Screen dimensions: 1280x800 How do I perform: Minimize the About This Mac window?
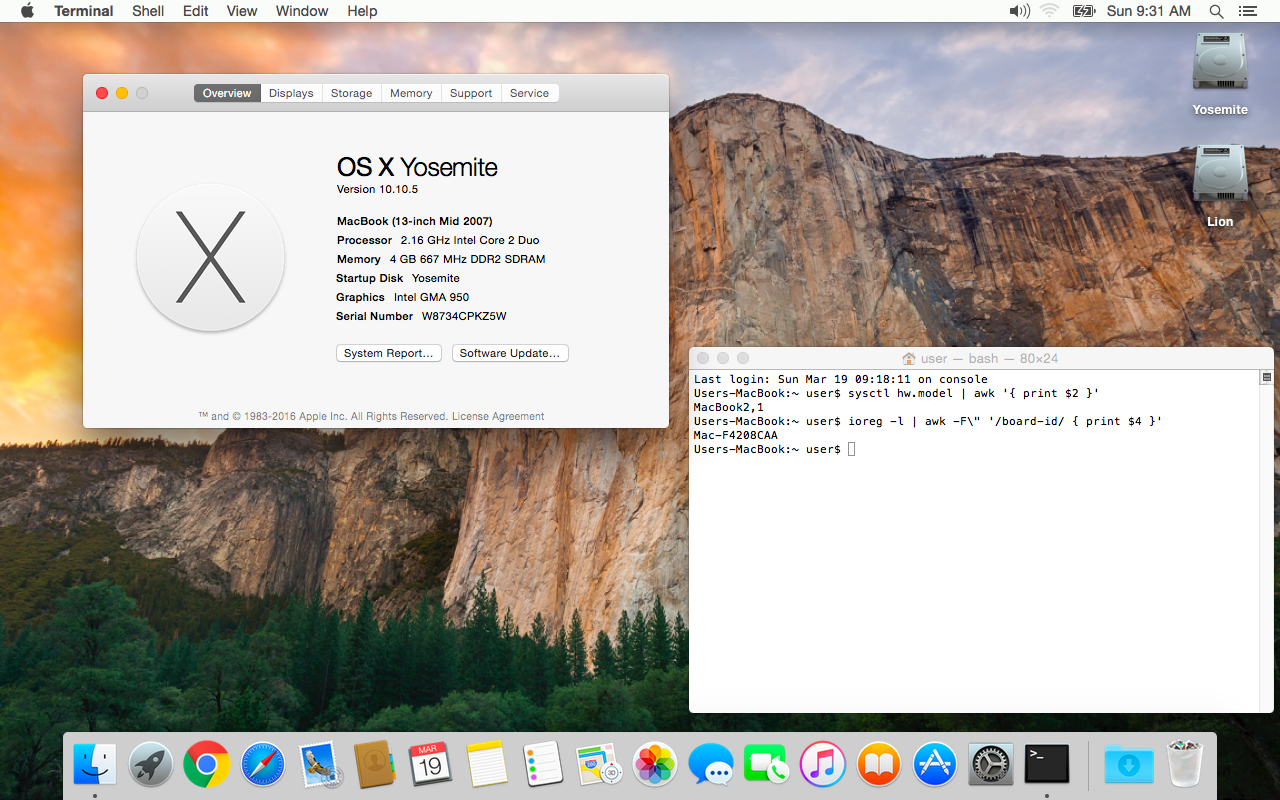pyautogui.click(x=122, y=93)
